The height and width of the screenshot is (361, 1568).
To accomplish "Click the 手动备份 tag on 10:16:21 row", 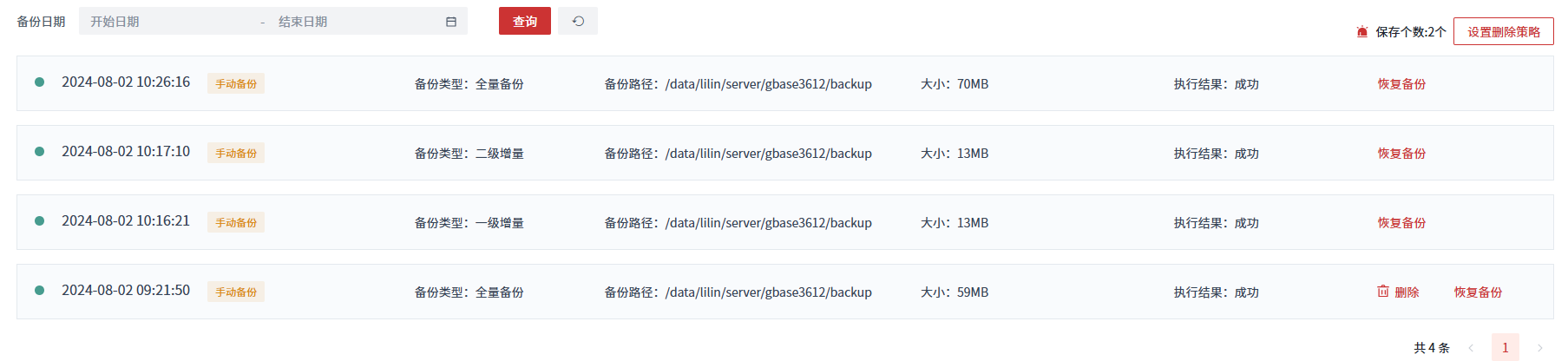I will (x=236, y=223).
